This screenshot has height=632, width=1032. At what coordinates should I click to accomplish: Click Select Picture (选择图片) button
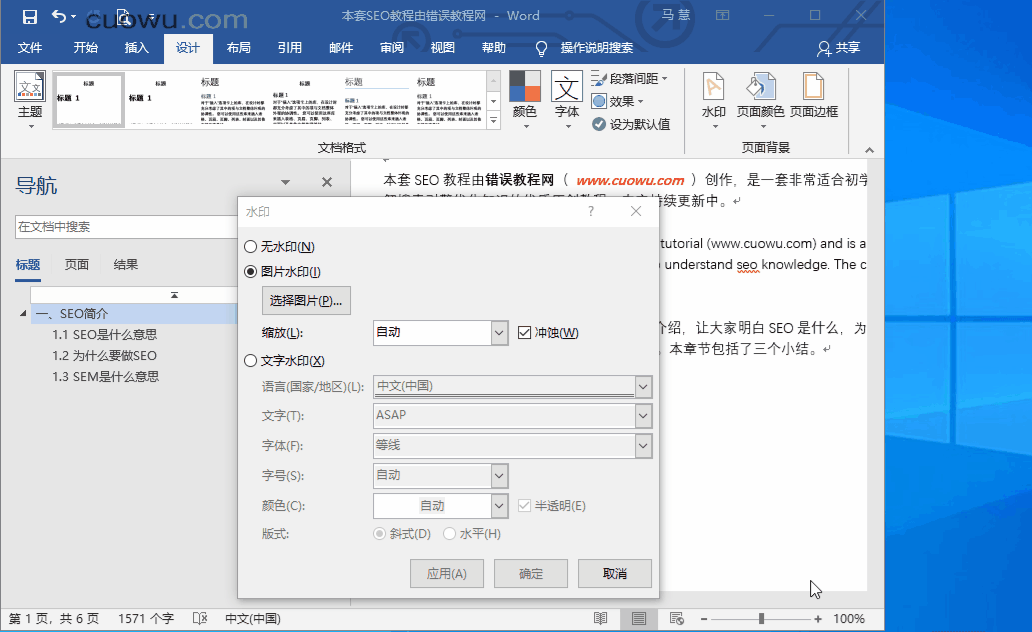[x=306, y=301]
